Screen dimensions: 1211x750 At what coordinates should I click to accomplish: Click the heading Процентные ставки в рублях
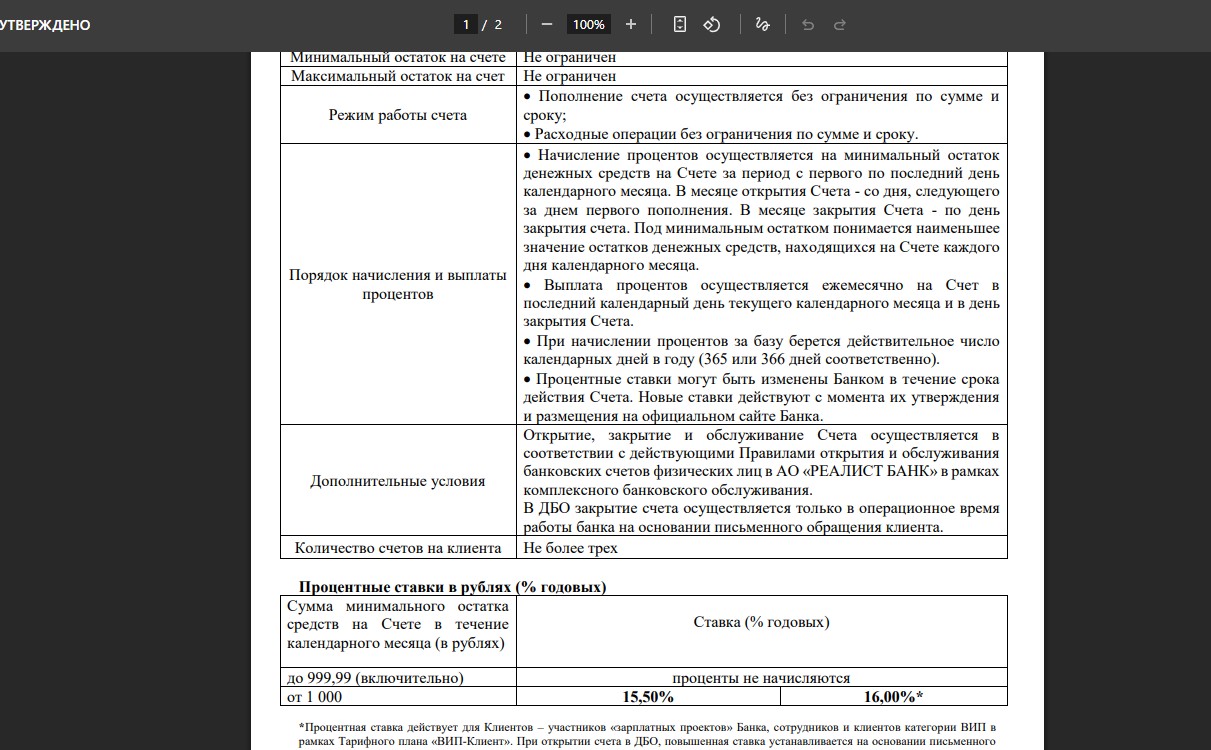click(x=452, y=587)
